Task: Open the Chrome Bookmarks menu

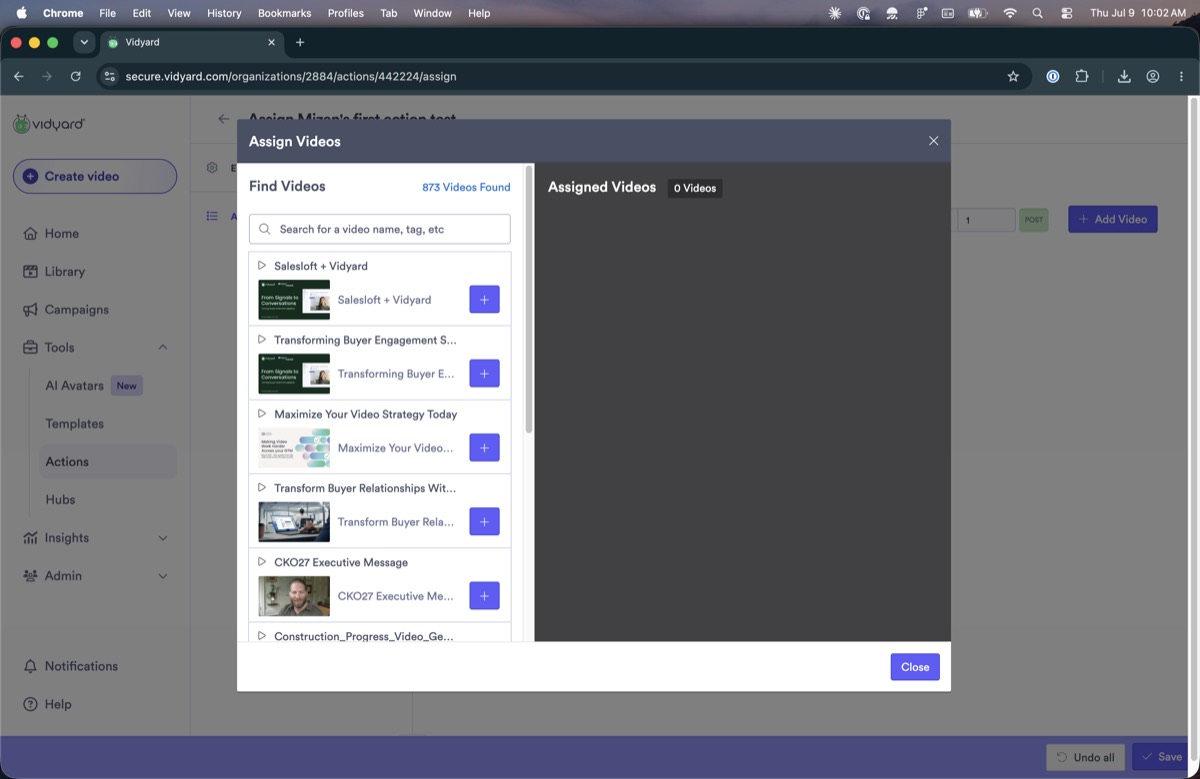Action: (x=285, y=13)
